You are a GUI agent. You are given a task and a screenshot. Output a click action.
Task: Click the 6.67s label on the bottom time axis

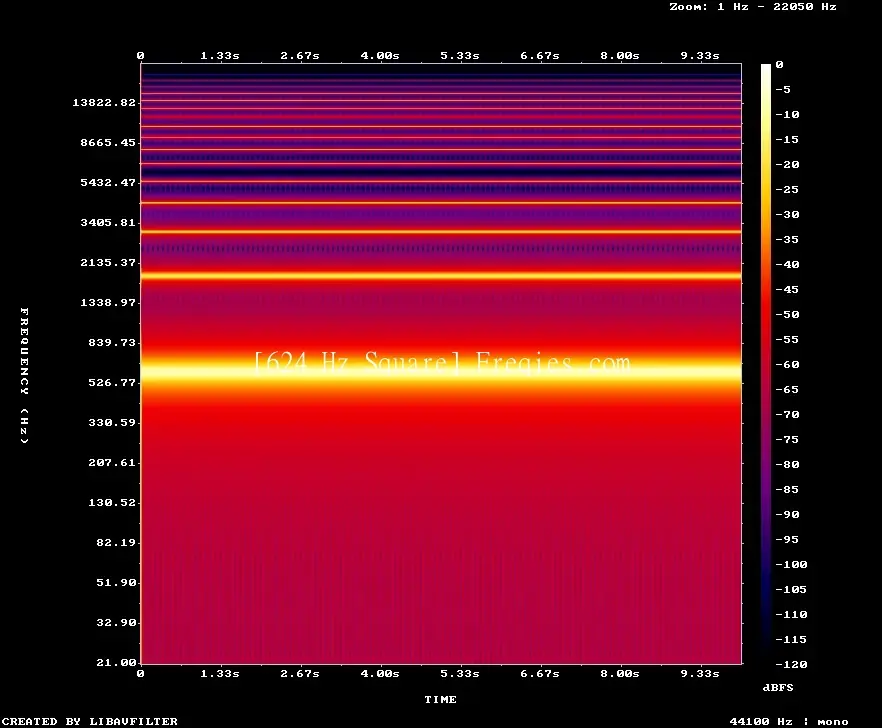(x=539, y=673)
